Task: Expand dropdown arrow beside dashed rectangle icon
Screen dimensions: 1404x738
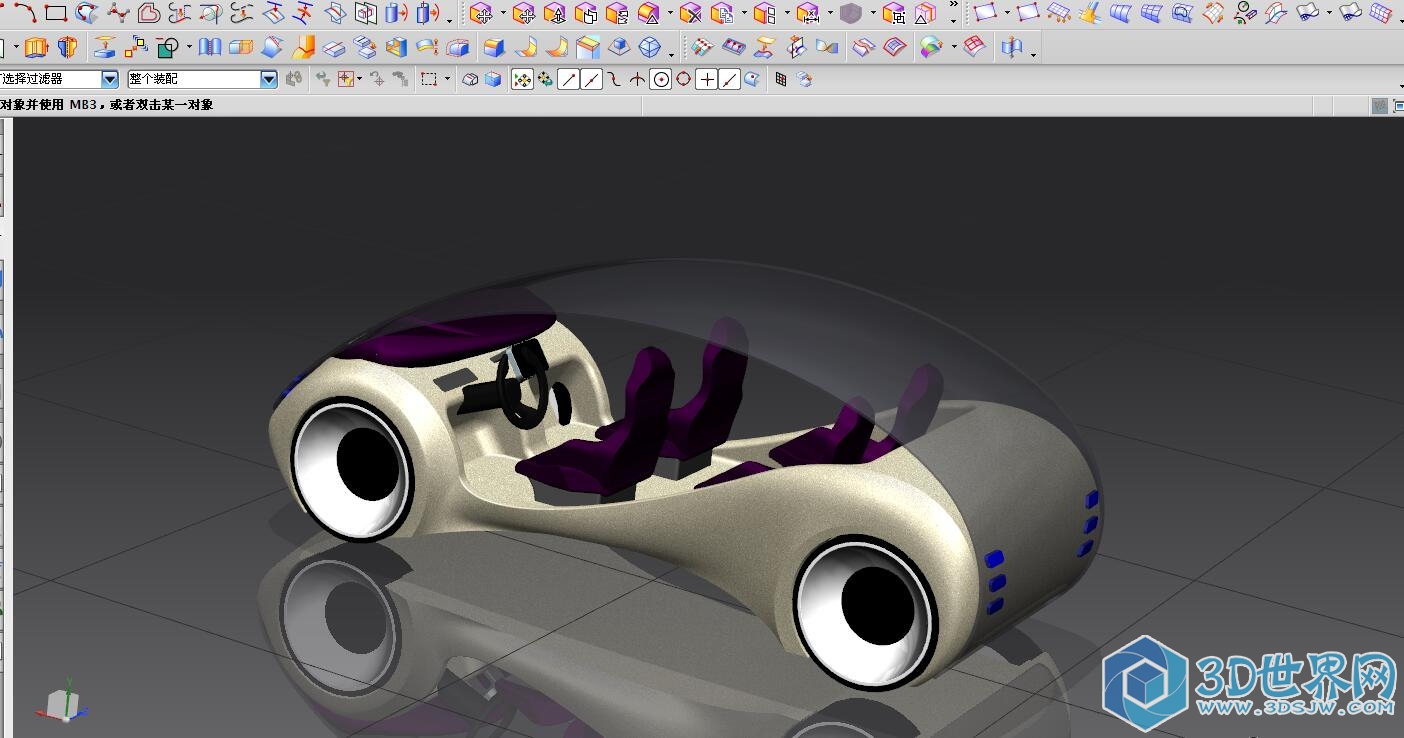Action: click(x=447, y=79)
